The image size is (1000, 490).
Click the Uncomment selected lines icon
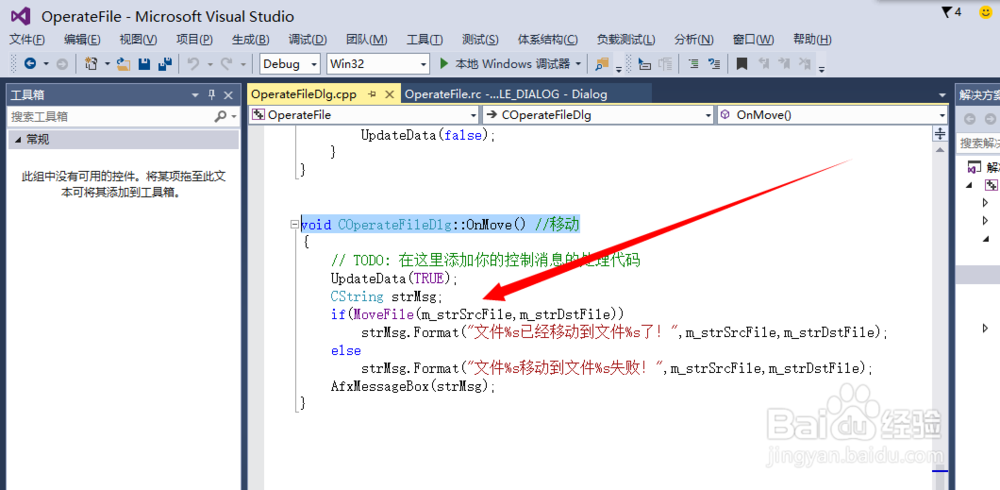[715, 64]
